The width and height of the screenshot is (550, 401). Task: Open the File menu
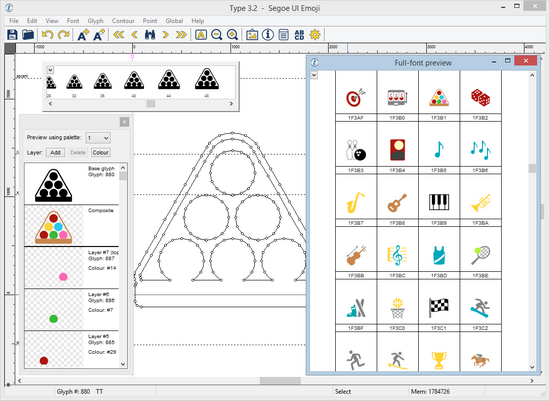pos(14,21)
